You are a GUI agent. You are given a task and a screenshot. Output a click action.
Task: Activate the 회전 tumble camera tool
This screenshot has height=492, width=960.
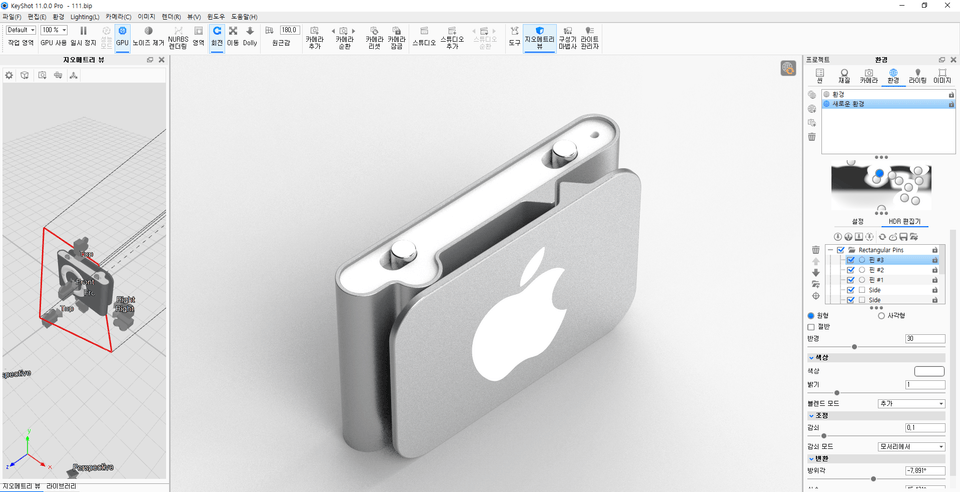[x=217, y=37]
